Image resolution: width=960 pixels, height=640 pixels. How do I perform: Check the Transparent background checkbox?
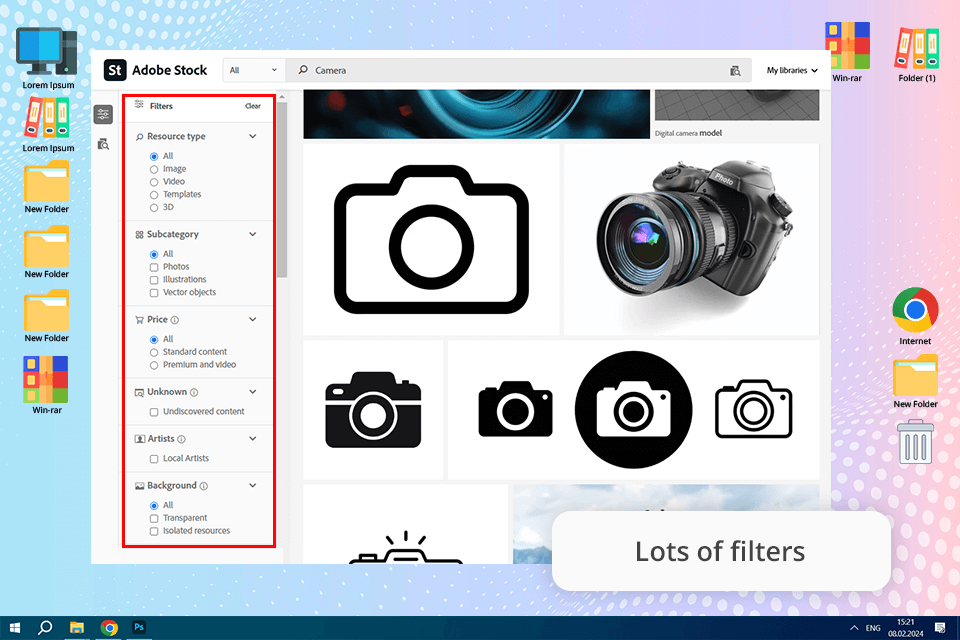(x=154, y=519)
